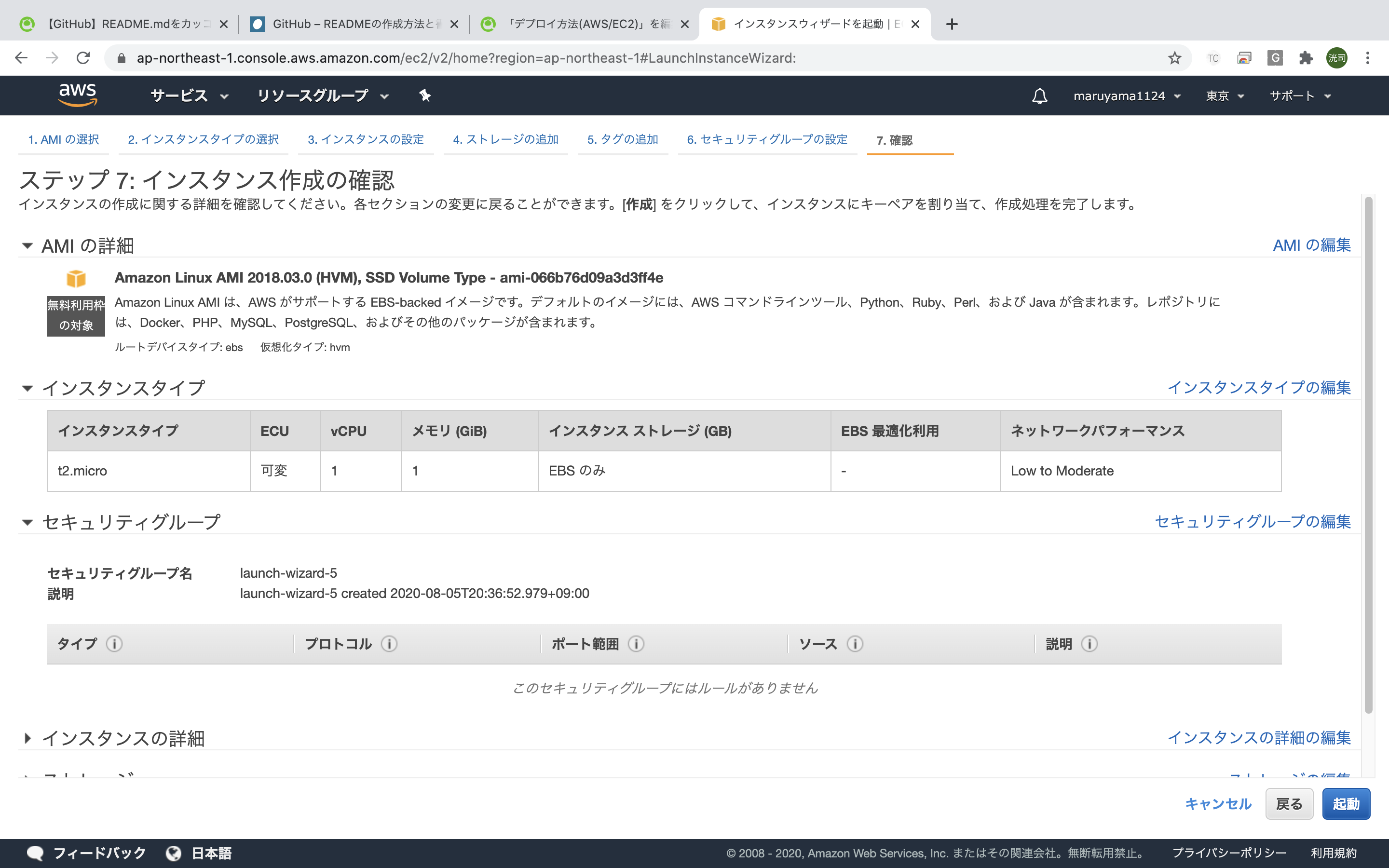Click the t2.micro table cell

coord(149,471)
